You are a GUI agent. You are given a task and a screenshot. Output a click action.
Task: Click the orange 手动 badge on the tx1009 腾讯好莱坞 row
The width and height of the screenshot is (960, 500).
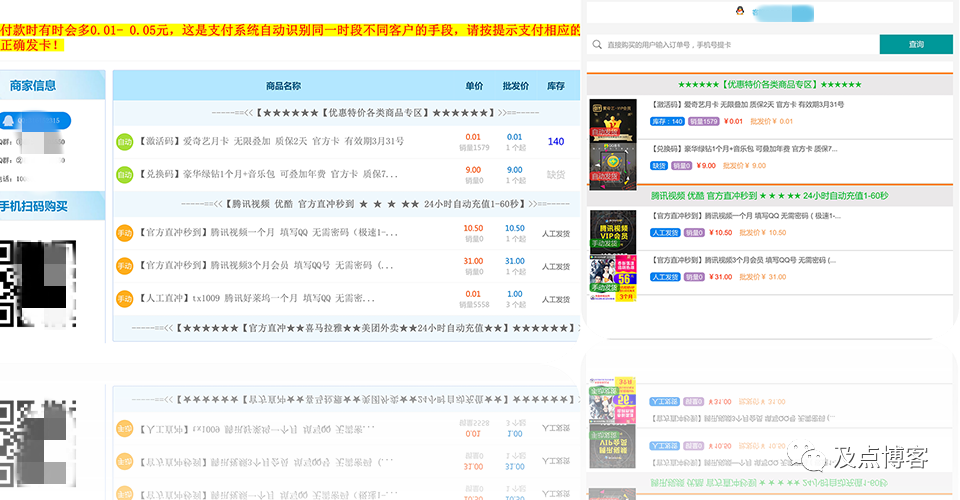coord(125,299)
